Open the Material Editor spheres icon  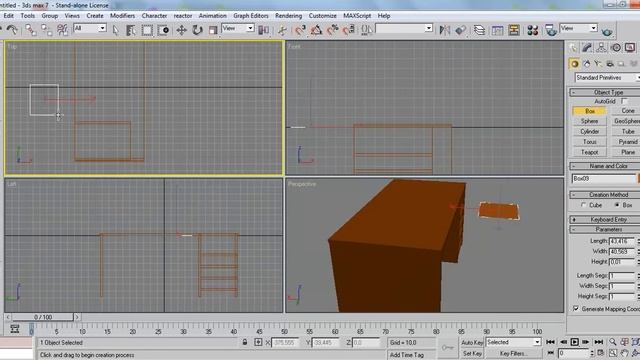pos(532,30)
